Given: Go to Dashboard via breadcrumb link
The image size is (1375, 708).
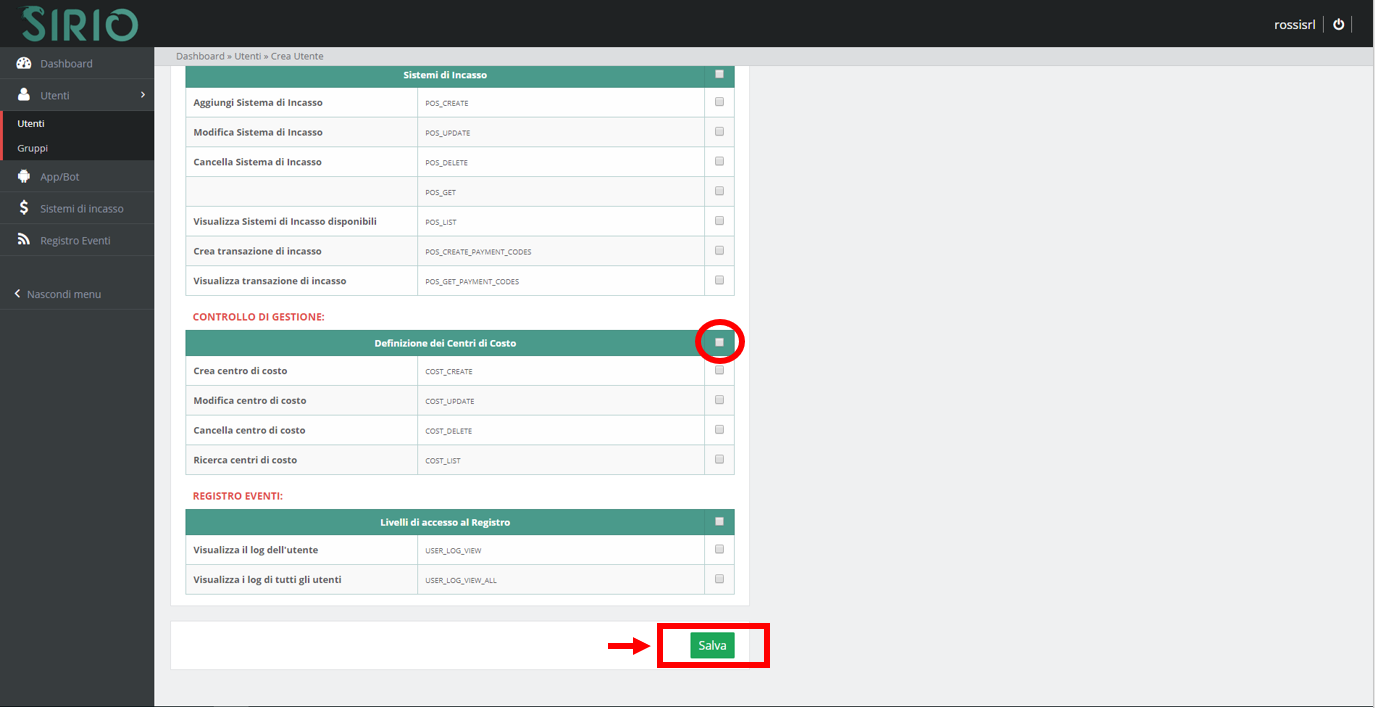Looking at the screenshot, I should pos(199,56).
